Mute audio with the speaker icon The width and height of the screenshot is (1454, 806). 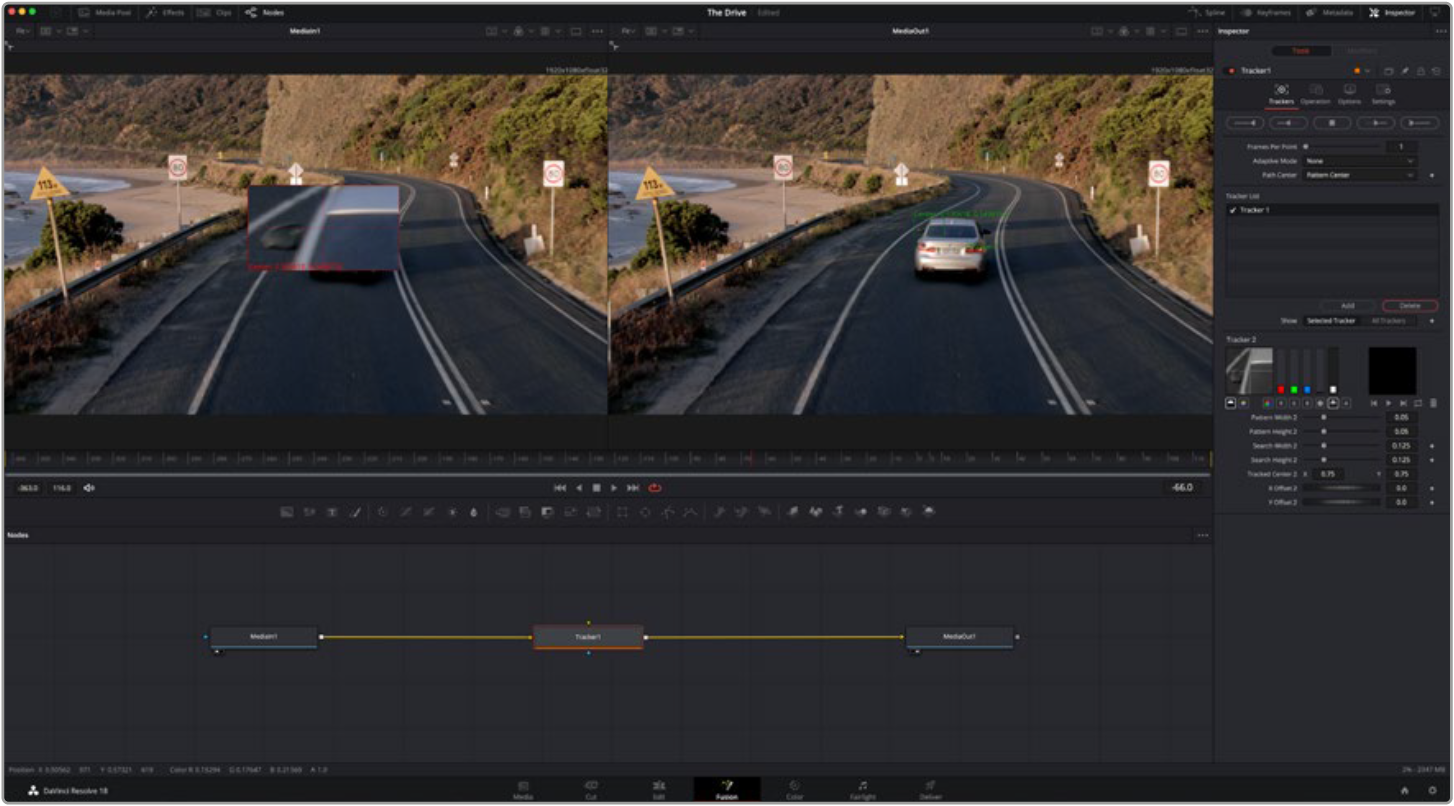(89, 488)
